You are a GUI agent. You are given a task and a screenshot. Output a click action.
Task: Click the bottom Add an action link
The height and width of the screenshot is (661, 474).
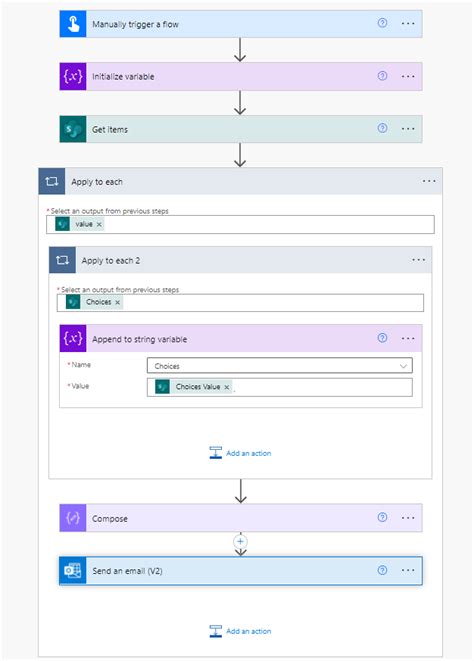click(x=240, y=631)
